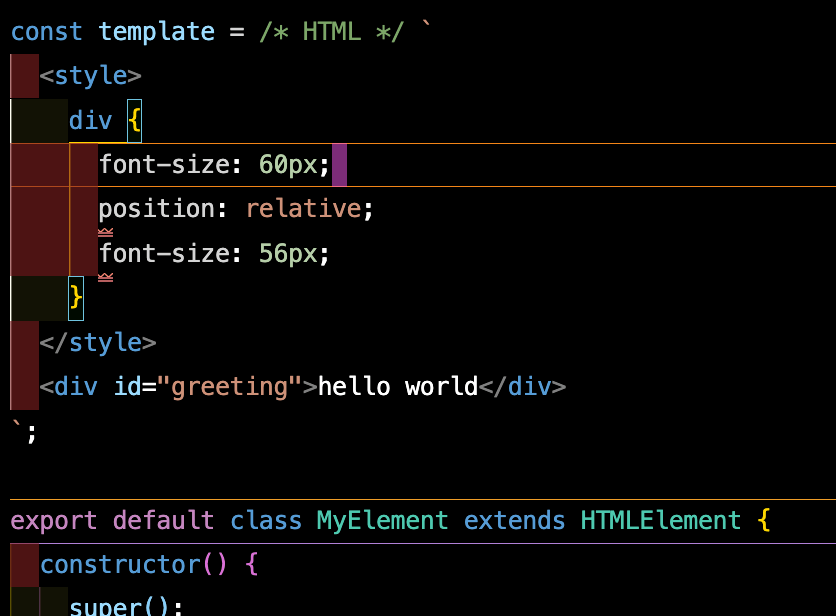This screenshot has height=616, width=836.
Task: Click the 'div' CSS selector
Action: coord(91,120)
